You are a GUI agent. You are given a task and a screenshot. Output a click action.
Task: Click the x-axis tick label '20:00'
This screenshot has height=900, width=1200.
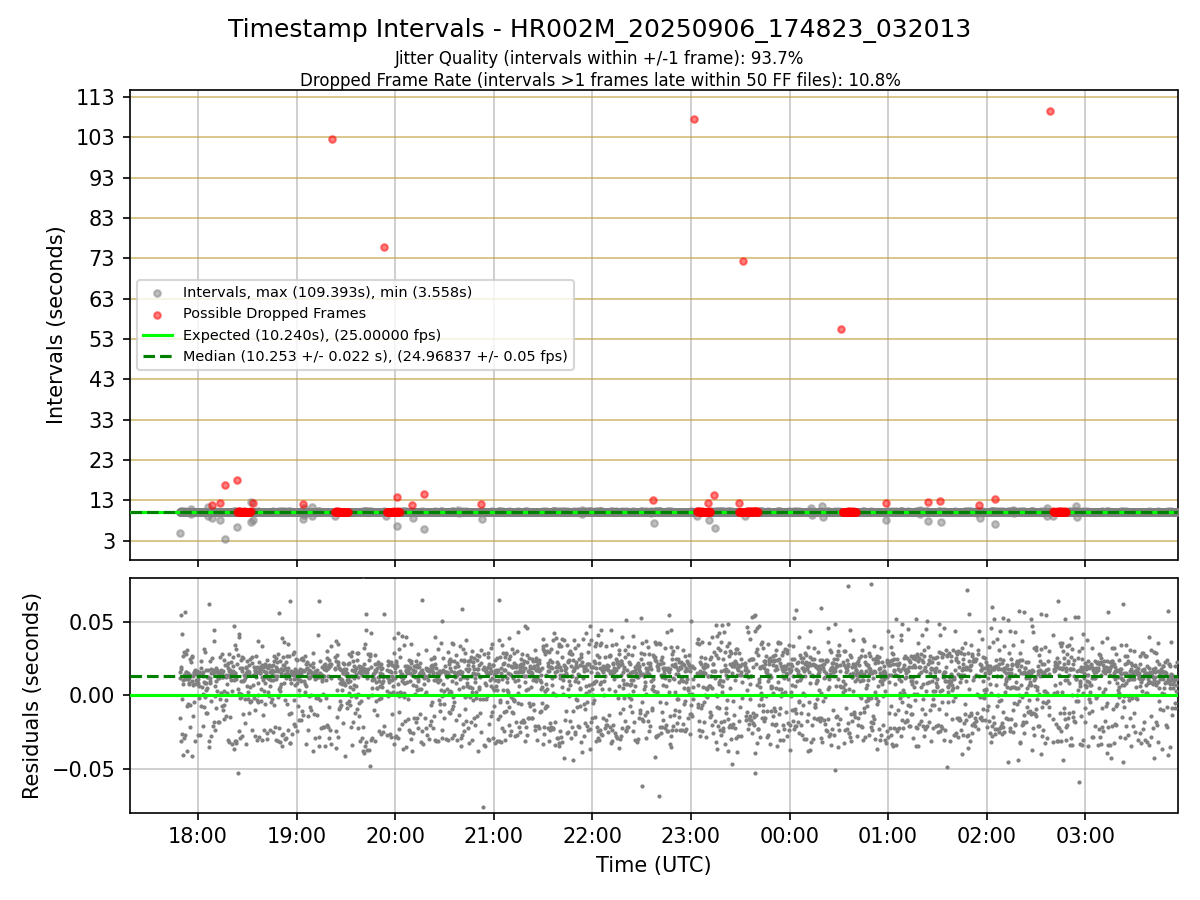(x=395, y=834)
